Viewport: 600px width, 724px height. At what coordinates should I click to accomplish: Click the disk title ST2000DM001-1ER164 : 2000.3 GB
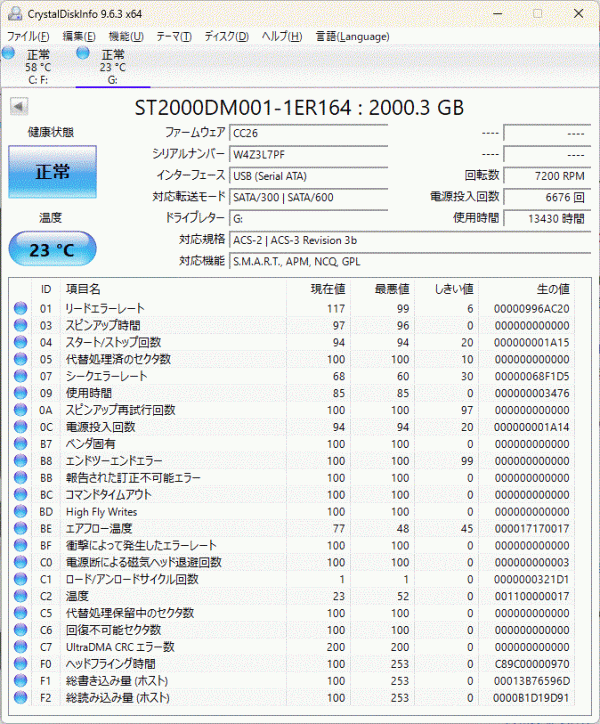point(299,108)
